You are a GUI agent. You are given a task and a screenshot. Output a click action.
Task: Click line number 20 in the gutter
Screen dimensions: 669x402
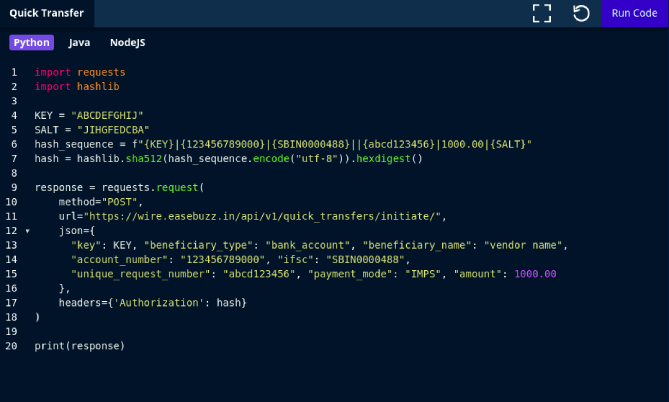point(12,345)
